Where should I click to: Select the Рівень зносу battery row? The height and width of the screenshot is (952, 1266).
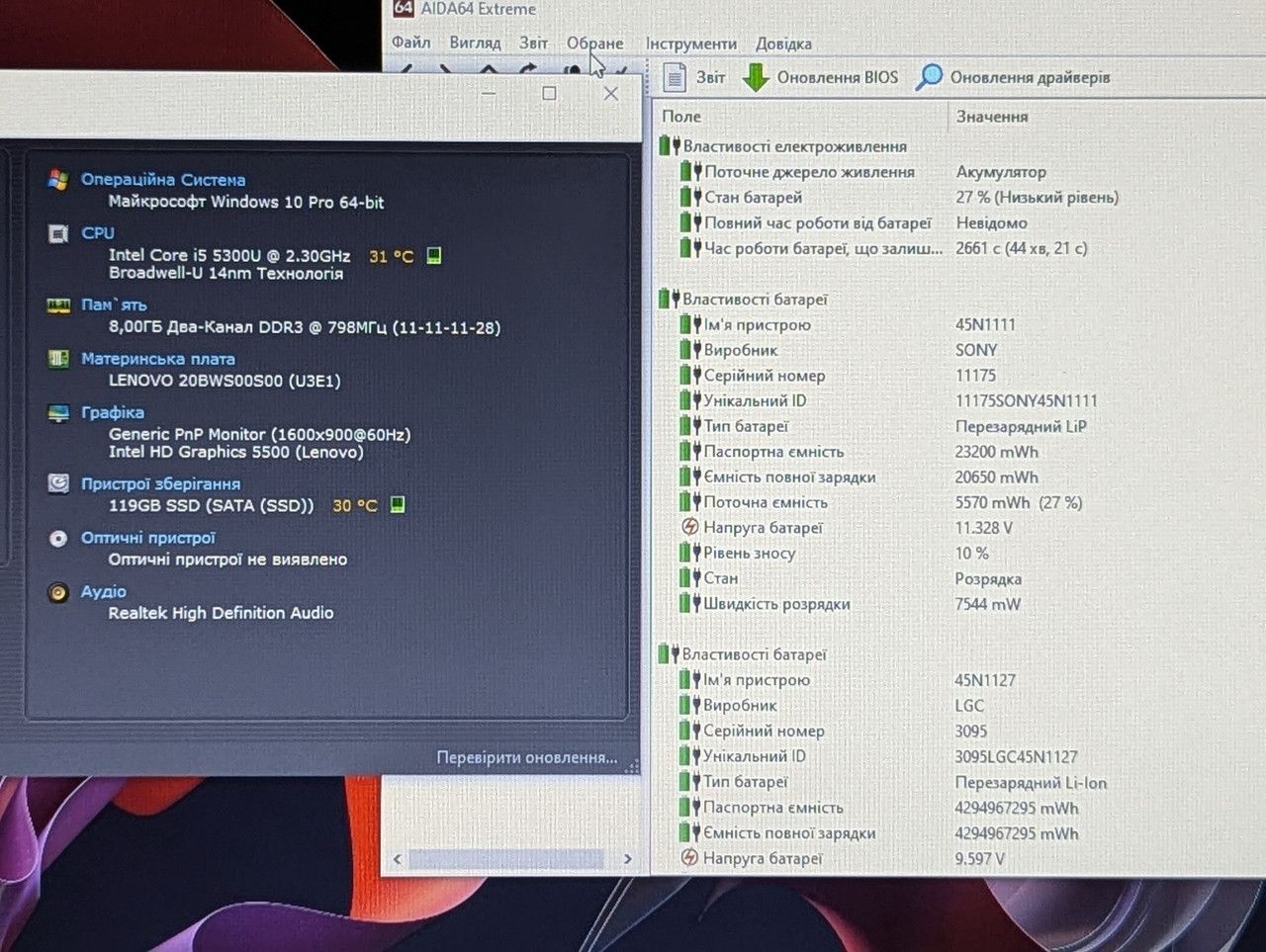(x=959, y=554)
